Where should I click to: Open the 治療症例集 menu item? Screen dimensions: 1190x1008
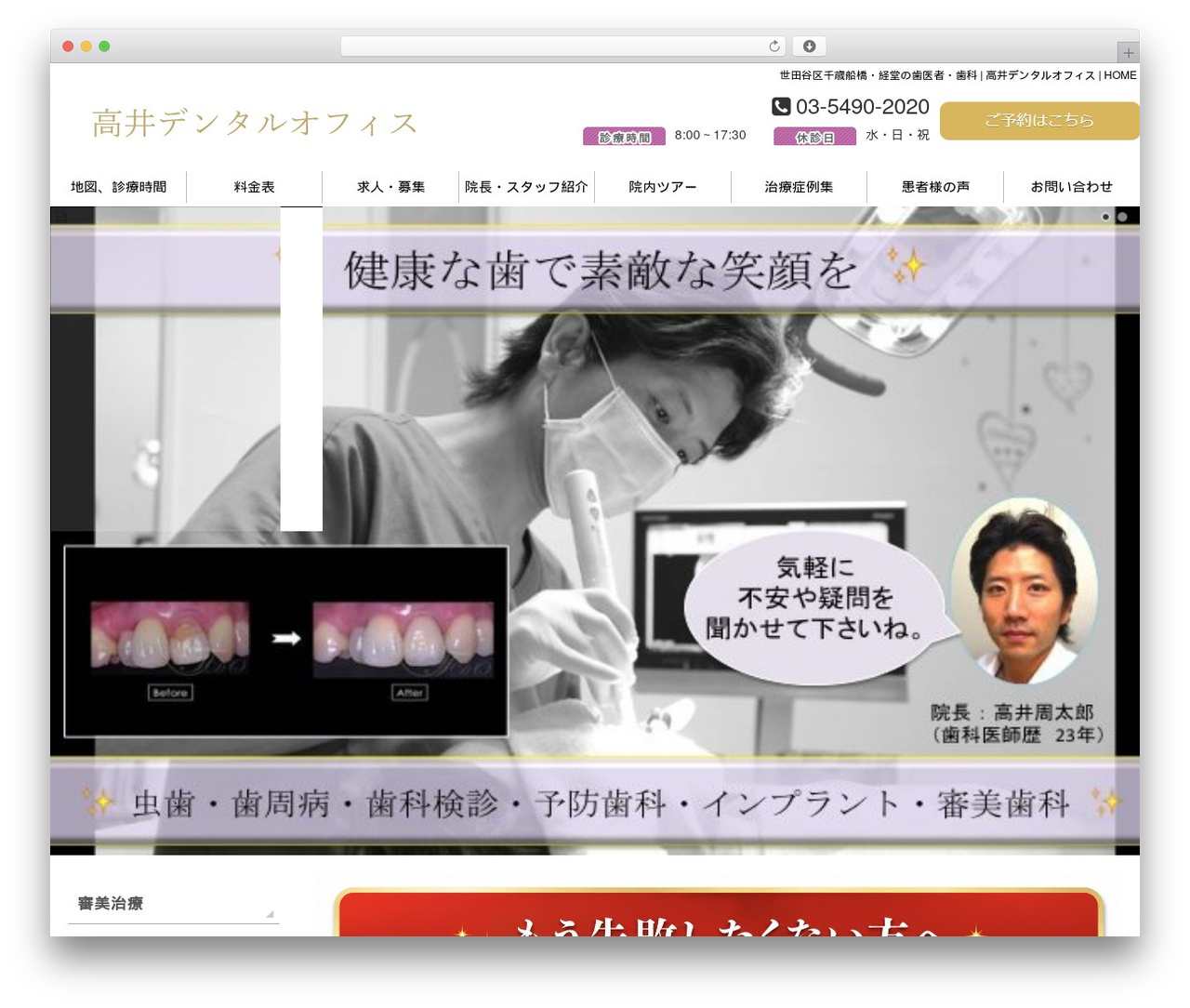(799, 187)
